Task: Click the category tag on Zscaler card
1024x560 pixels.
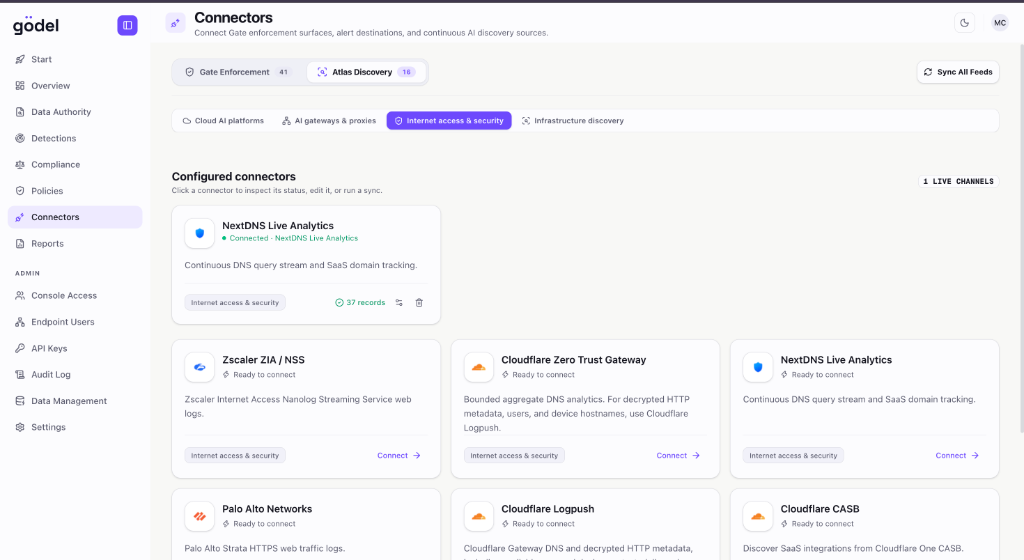Action: [235, 456]
